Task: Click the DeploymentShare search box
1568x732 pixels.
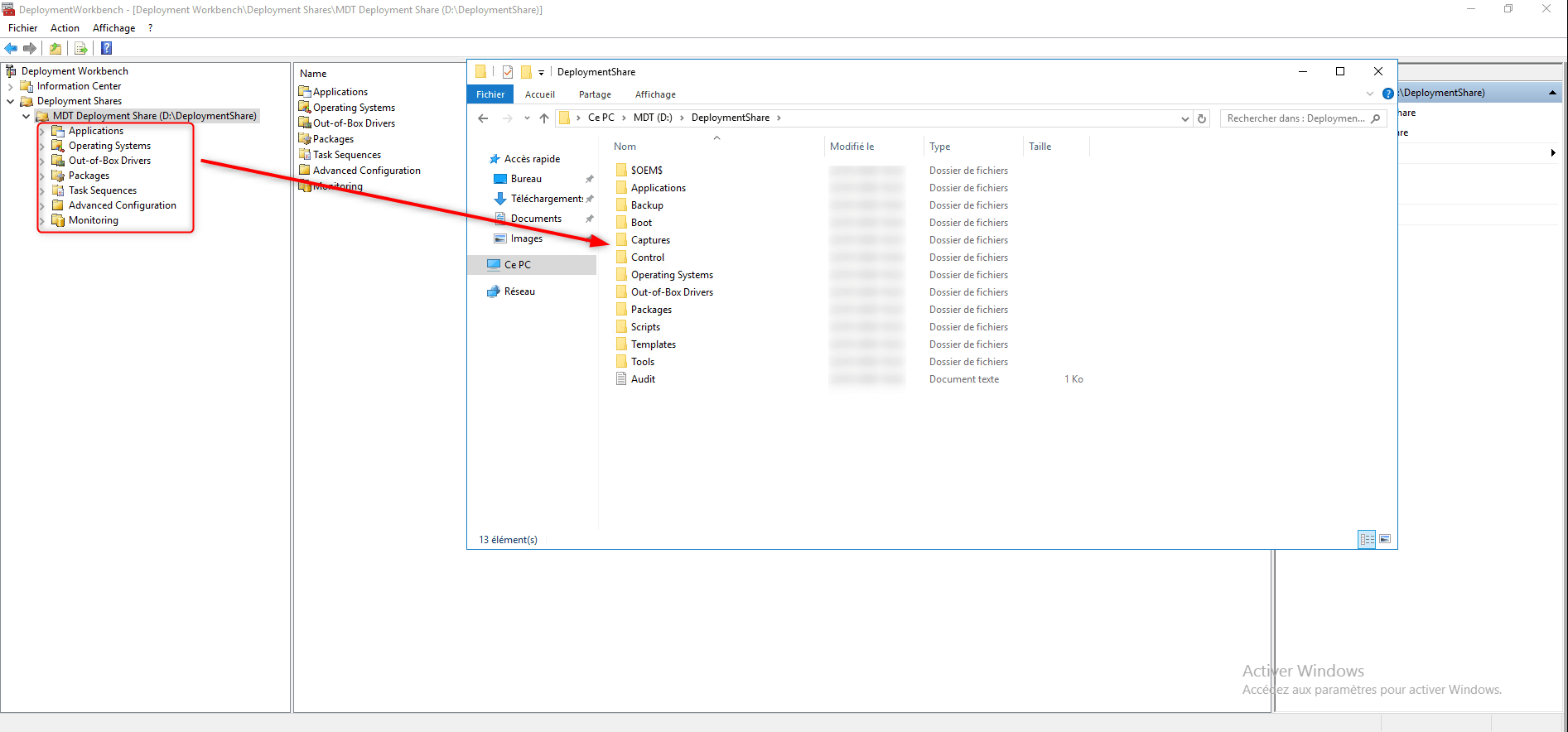Action: pos(1303,118)
